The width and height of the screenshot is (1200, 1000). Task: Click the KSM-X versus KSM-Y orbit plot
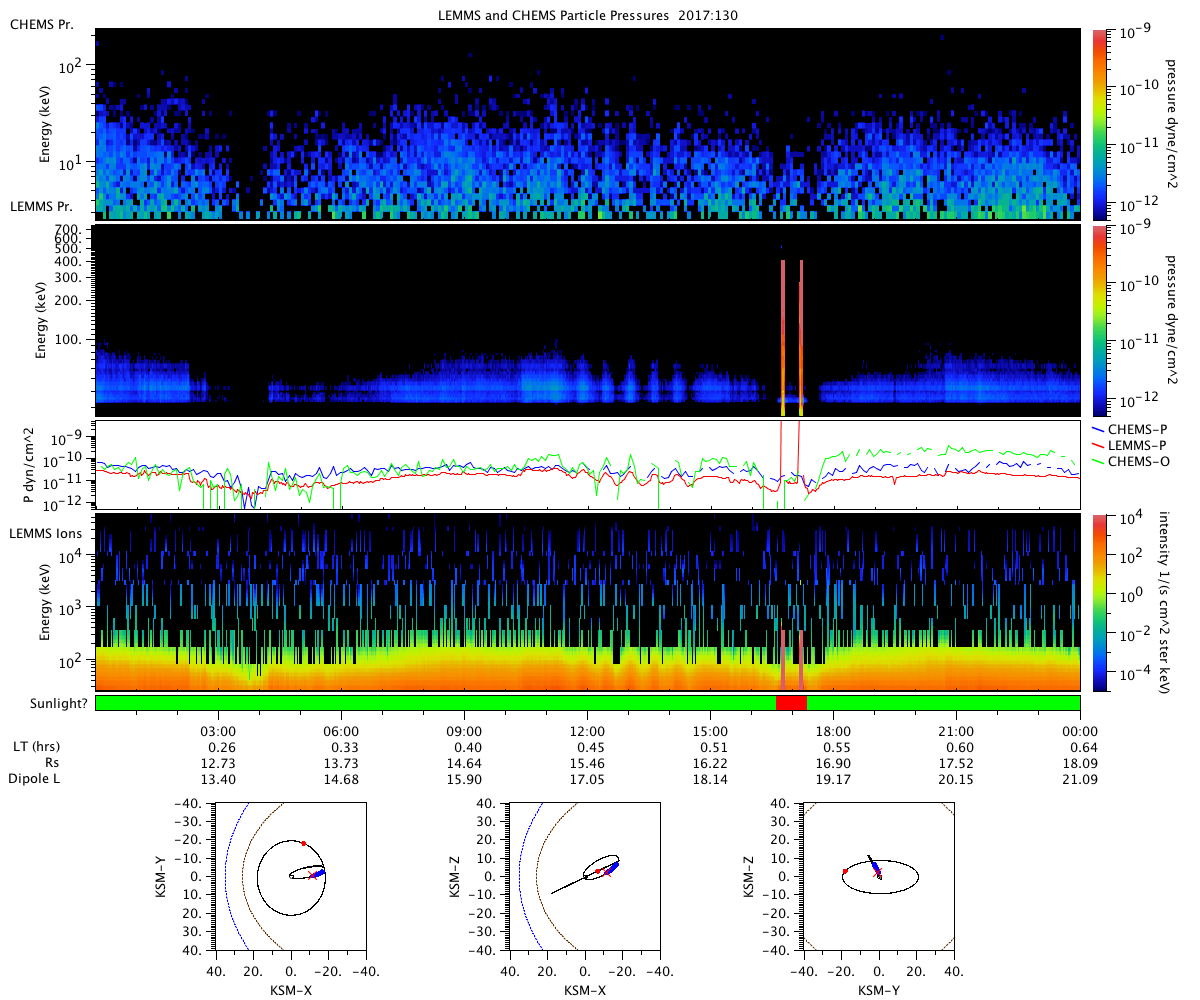coord(290,876)
